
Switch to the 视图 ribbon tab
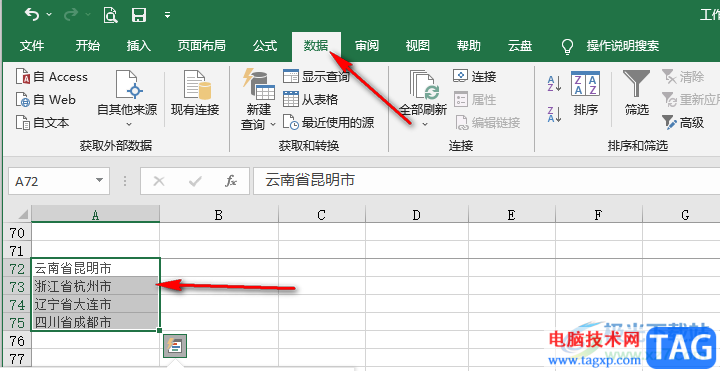click(x=417, y=46)
